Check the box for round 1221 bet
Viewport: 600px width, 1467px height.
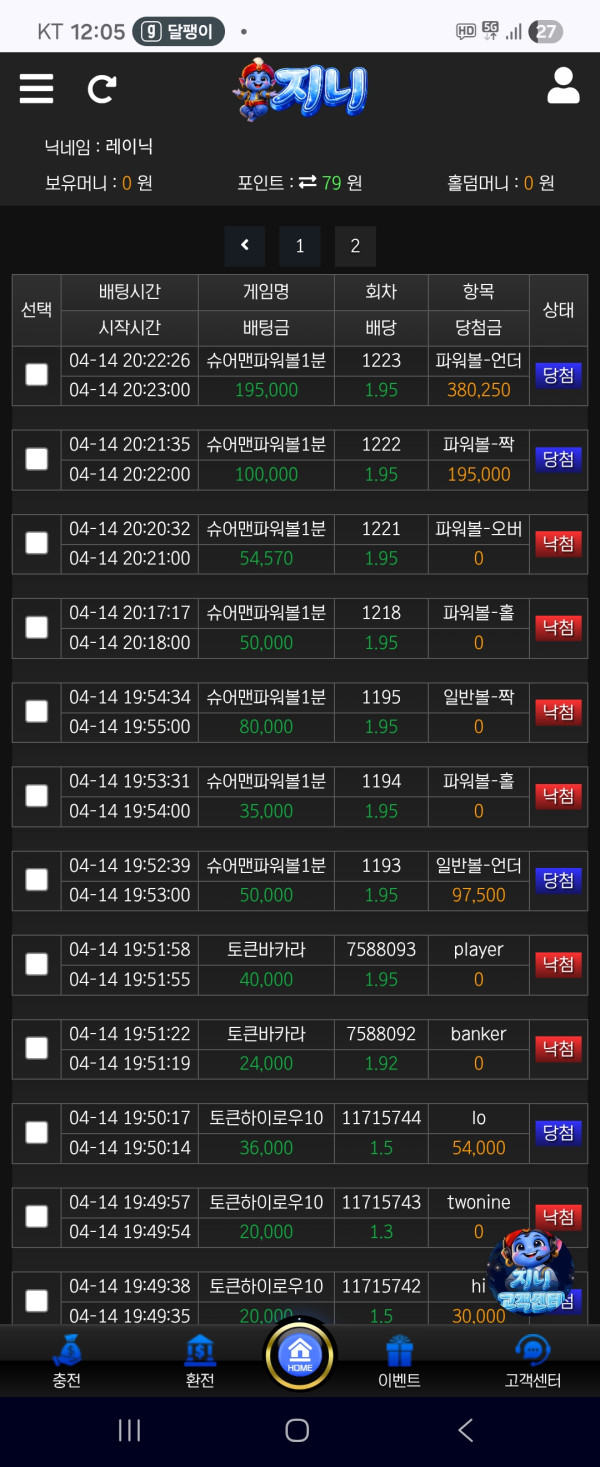[36, 543]
